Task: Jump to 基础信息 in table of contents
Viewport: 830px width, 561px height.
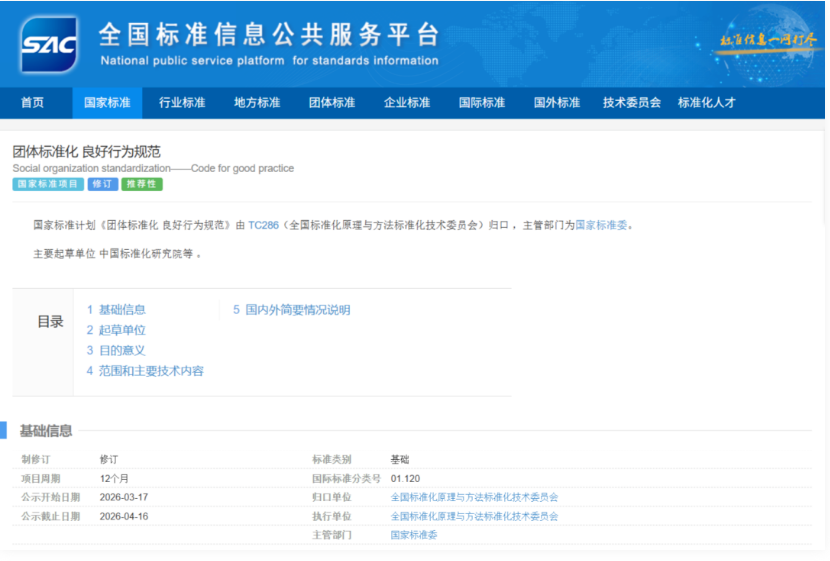Action: [x=116, y=310]
